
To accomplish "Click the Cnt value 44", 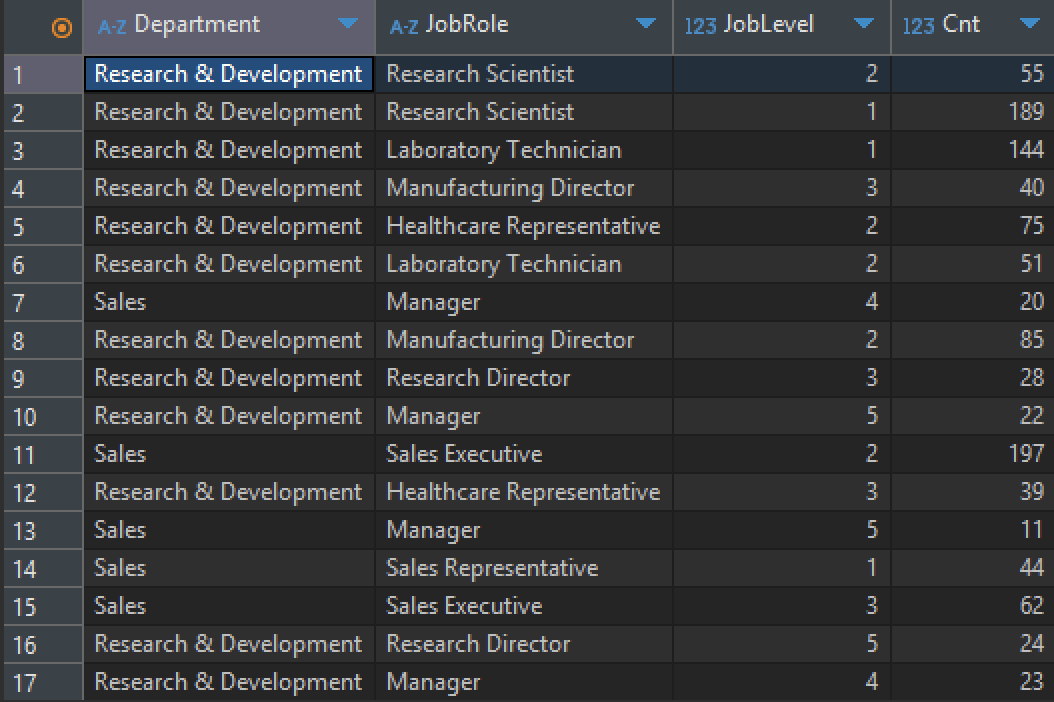I will coord(1032,568).
